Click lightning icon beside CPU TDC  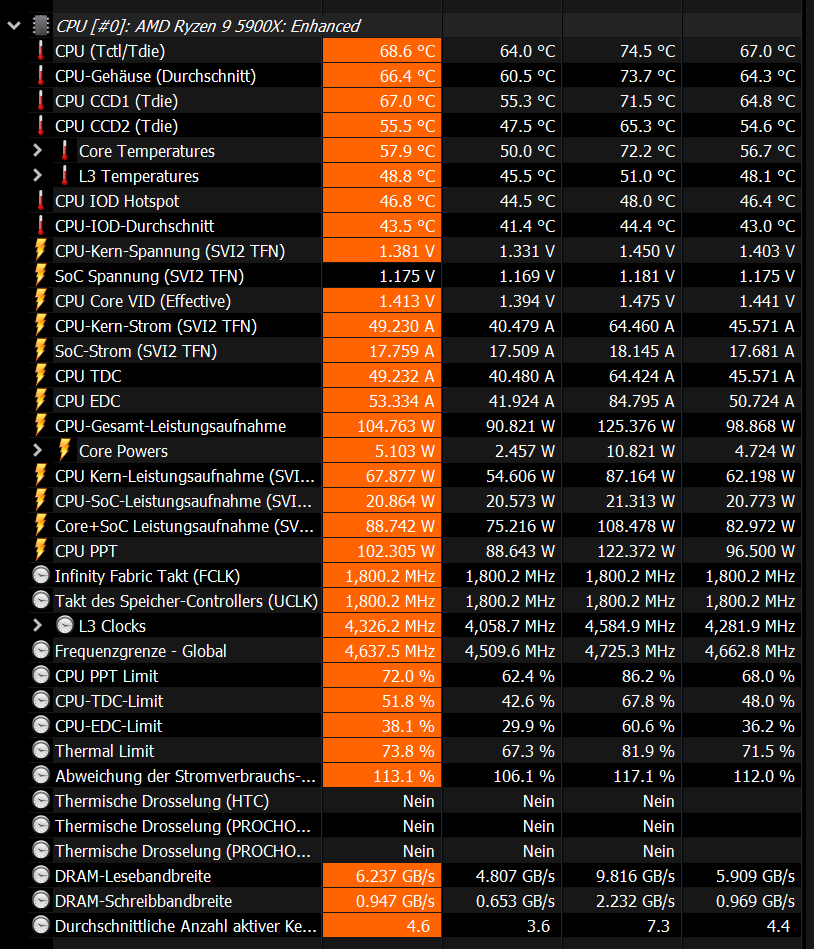click(41, 376)
